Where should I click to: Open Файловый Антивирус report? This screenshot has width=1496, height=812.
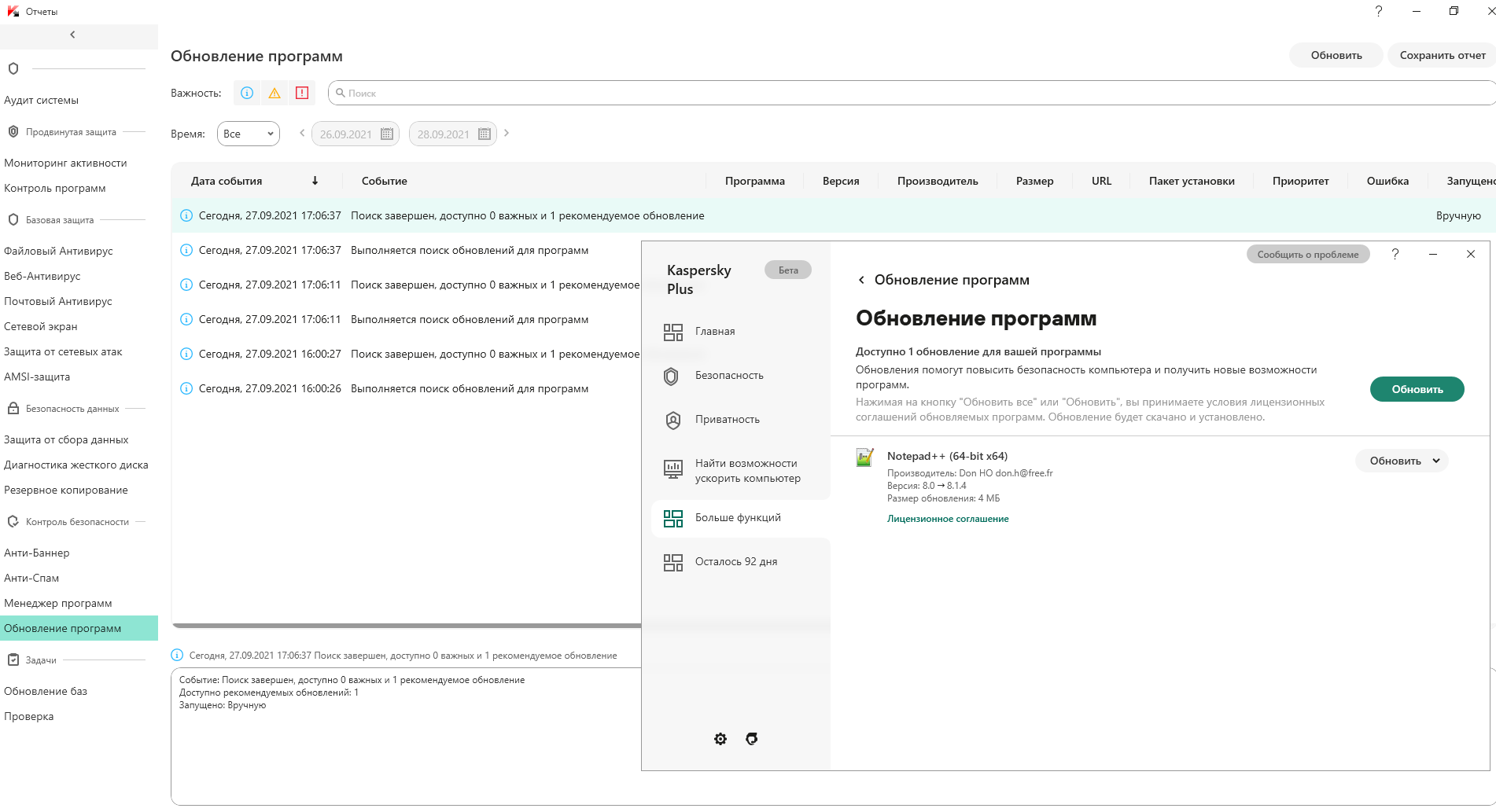tap(58, 251)
